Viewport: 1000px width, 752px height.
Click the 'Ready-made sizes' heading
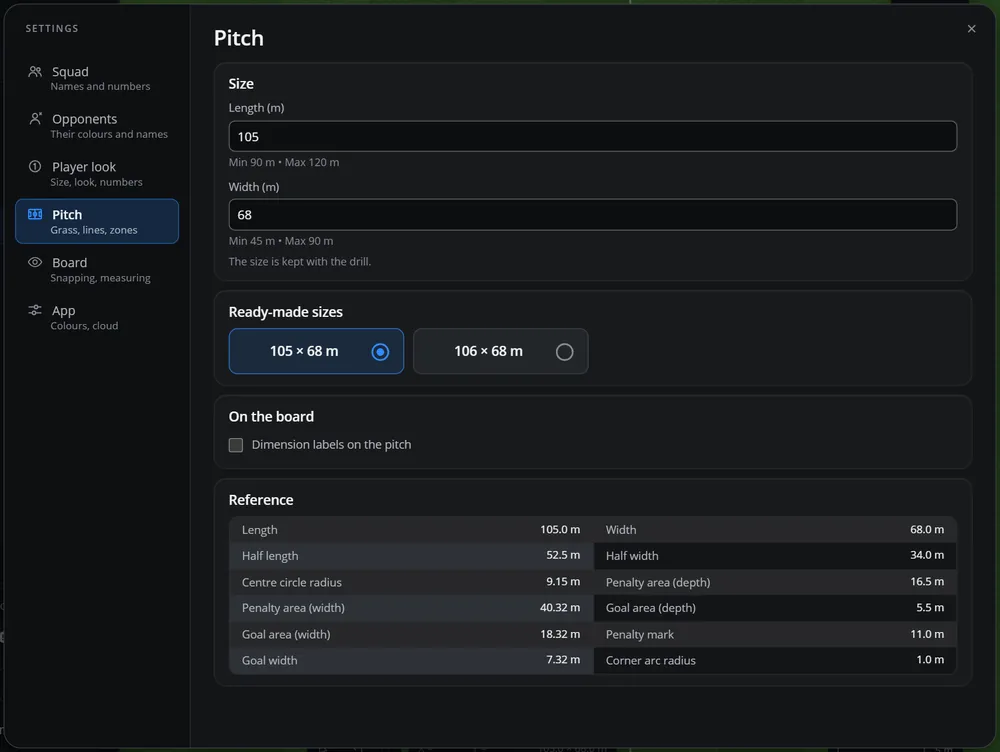pos(286,312)
